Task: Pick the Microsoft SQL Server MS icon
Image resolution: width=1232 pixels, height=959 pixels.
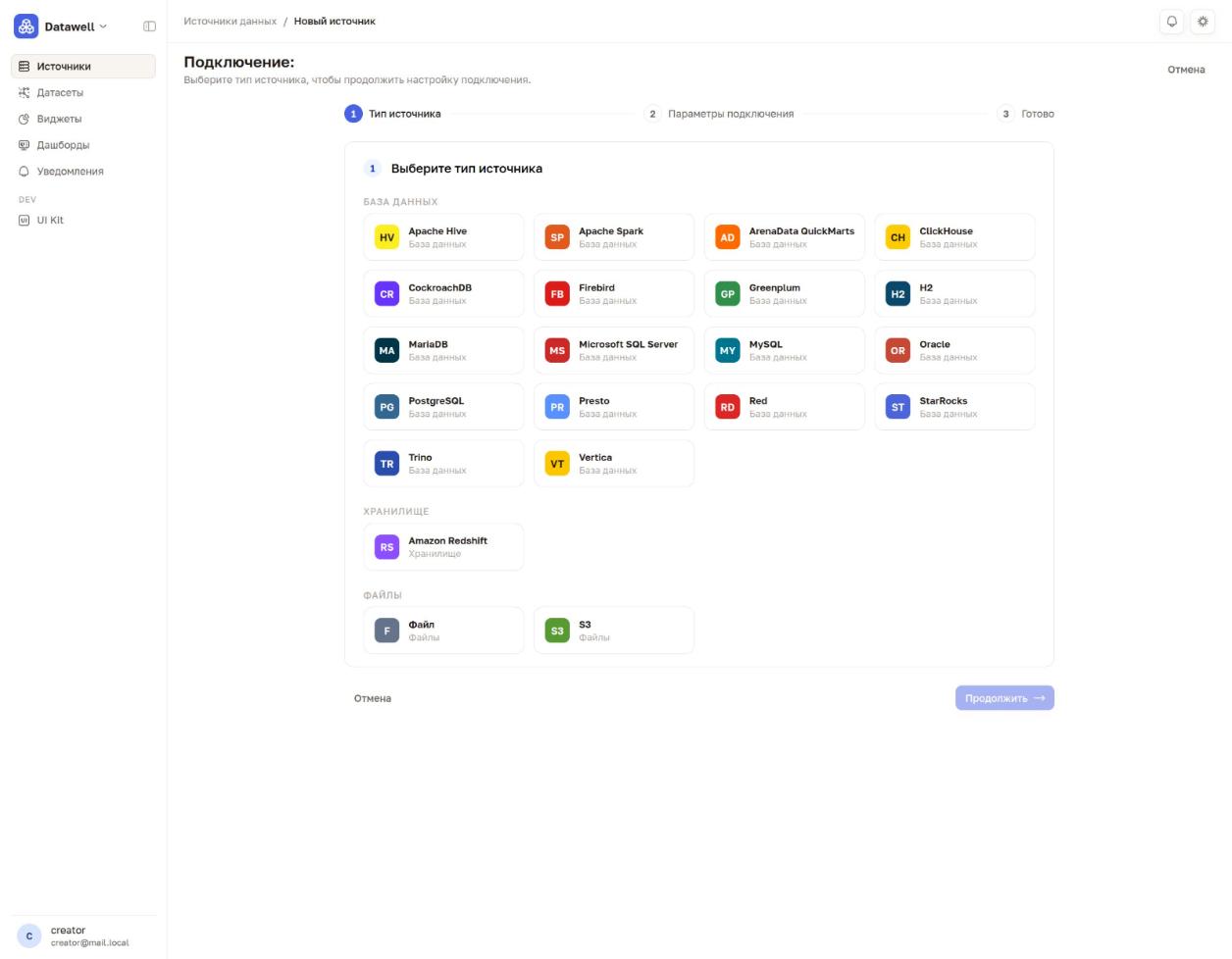Action: pyautogui.click(x=557, y=351)
